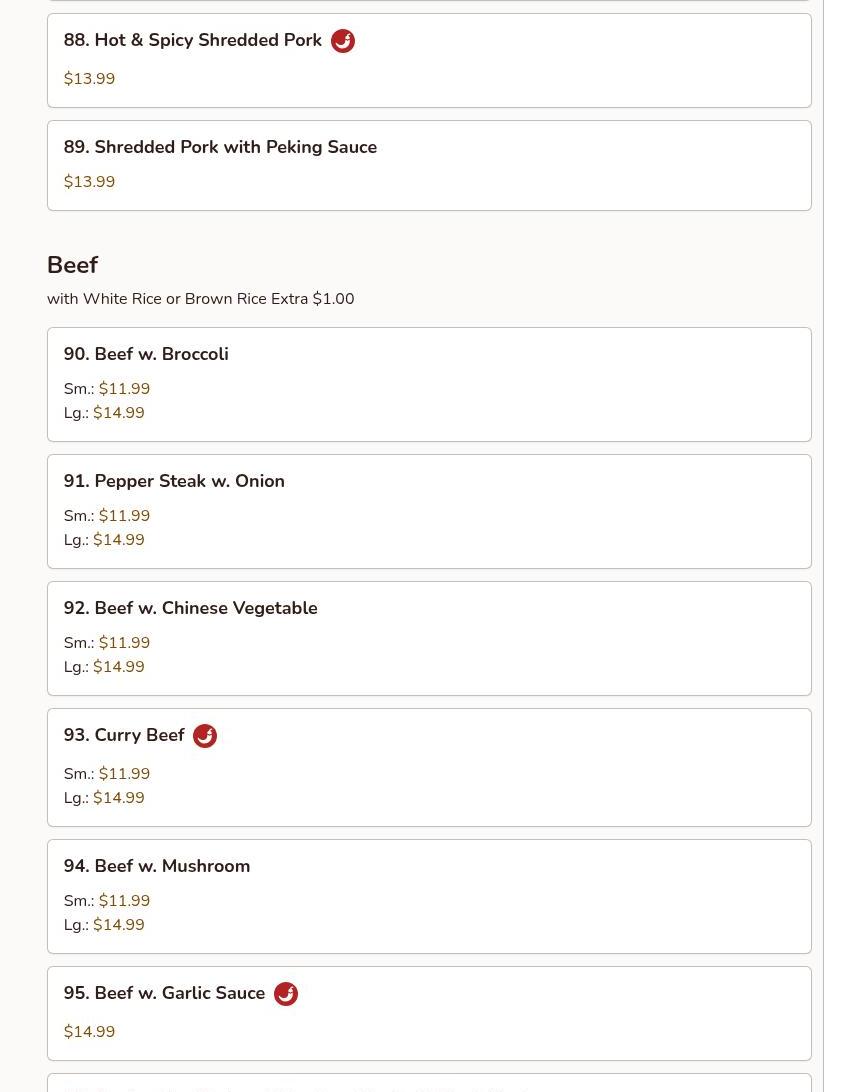Click large price of Beef w. Chinese Vegetable
This screenshot has height=1092, width=844.
click(118, 667)
